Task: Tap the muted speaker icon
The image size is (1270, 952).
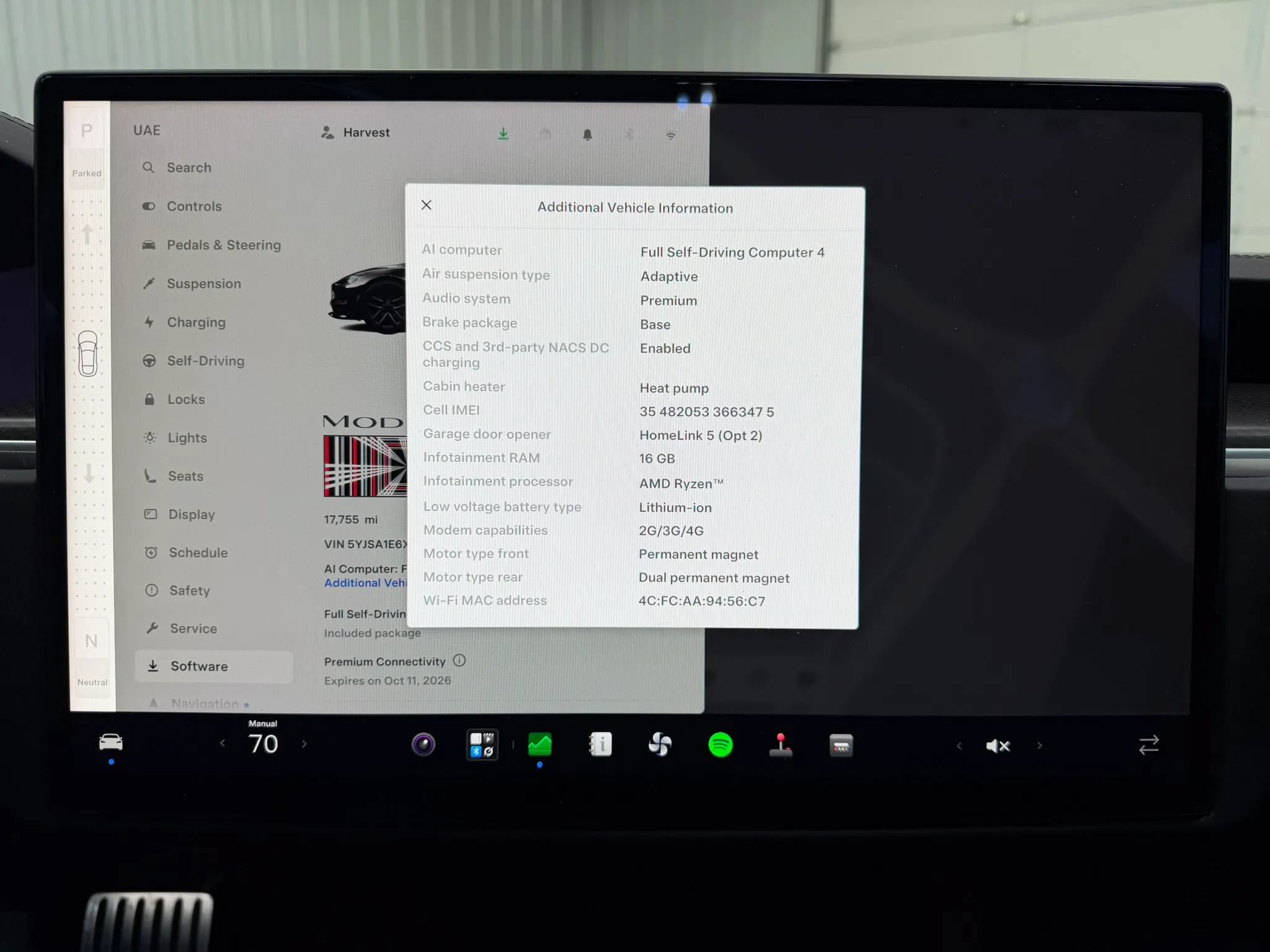Action: 998,746
